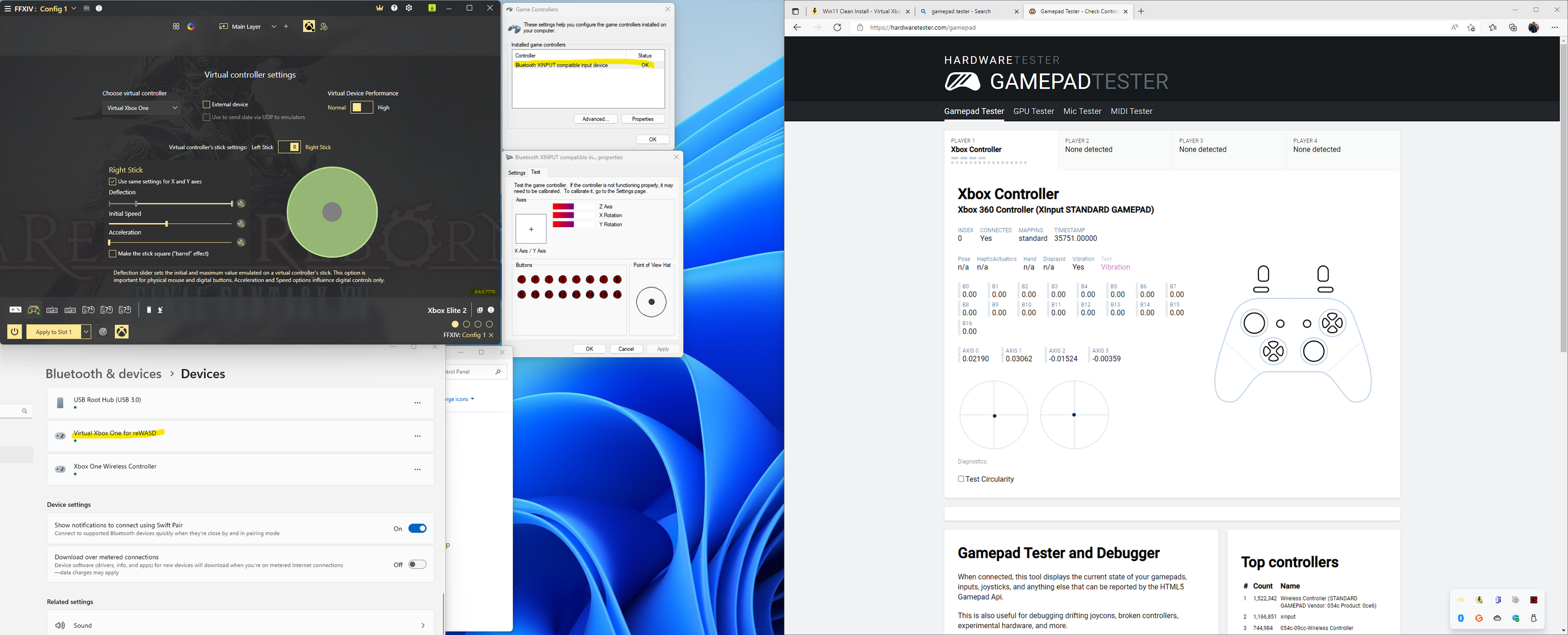
Task: Select the gamepad sub-config icon with green dot
Action: [34, 310]
